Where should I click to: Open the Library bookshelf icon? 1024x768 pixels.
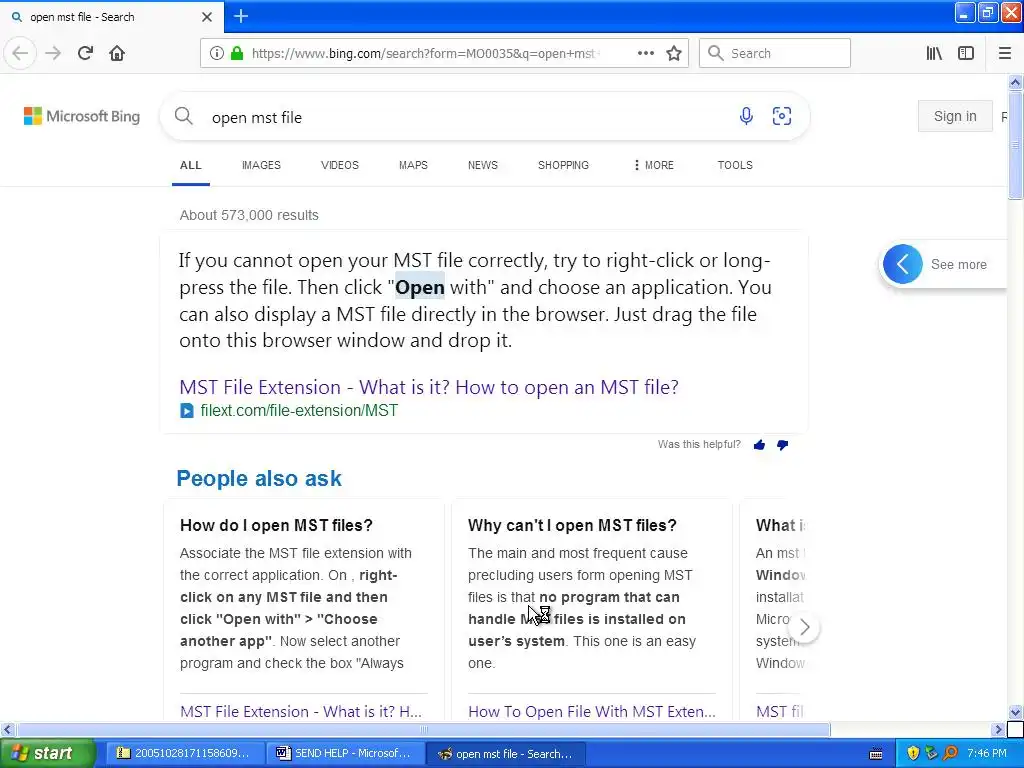pyautogui.click(x=934, y=53)
